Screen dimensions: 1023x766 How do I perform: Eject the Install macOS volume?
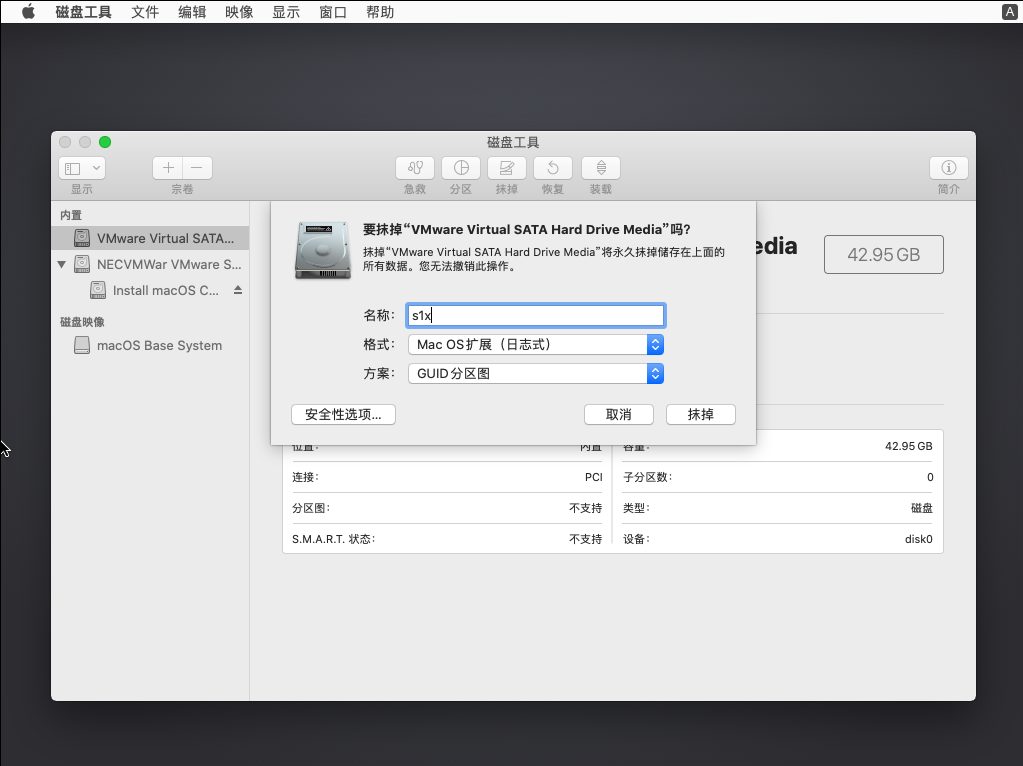pos(238,290)
